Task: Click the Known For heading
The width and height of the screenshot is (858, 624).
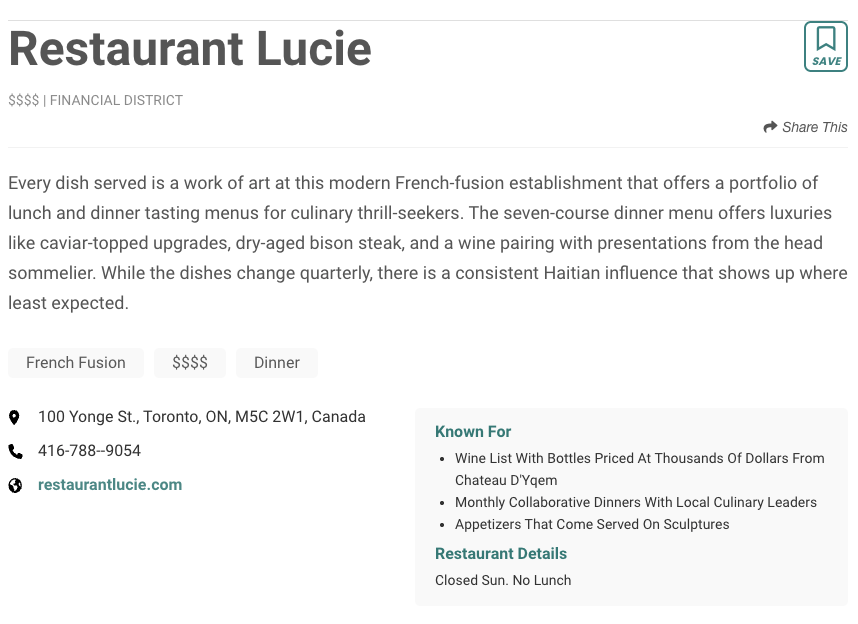Action: (x=473, y=432)
